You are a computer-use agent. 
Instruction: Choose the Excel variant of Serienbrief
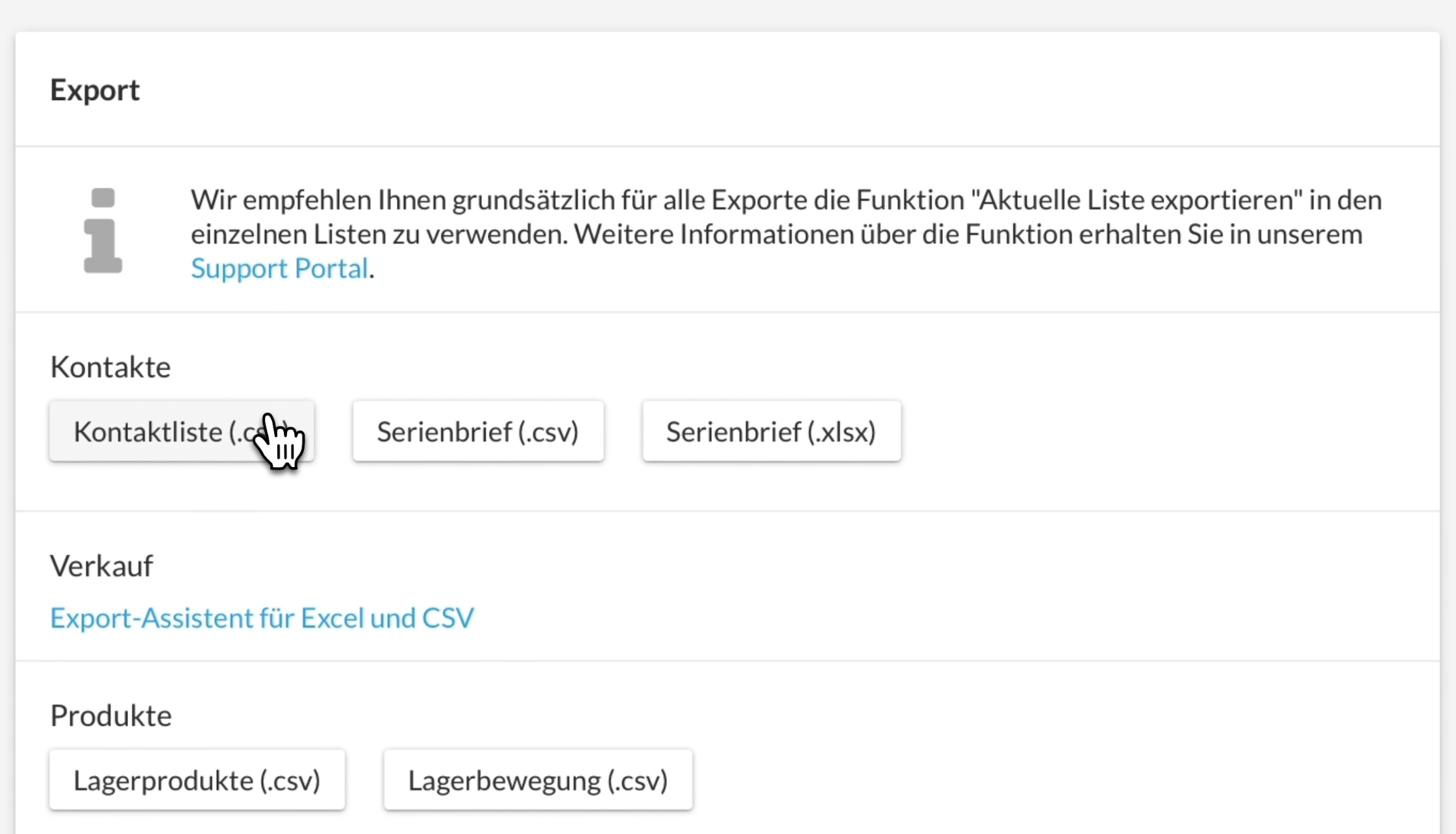click(771, 431)
